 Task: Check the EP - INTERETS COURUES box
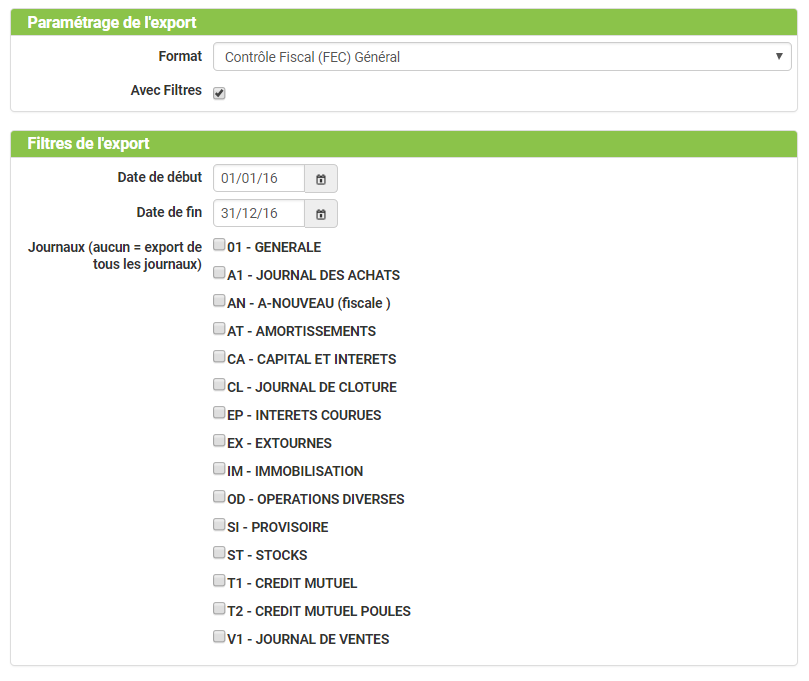tap(219, 412)
